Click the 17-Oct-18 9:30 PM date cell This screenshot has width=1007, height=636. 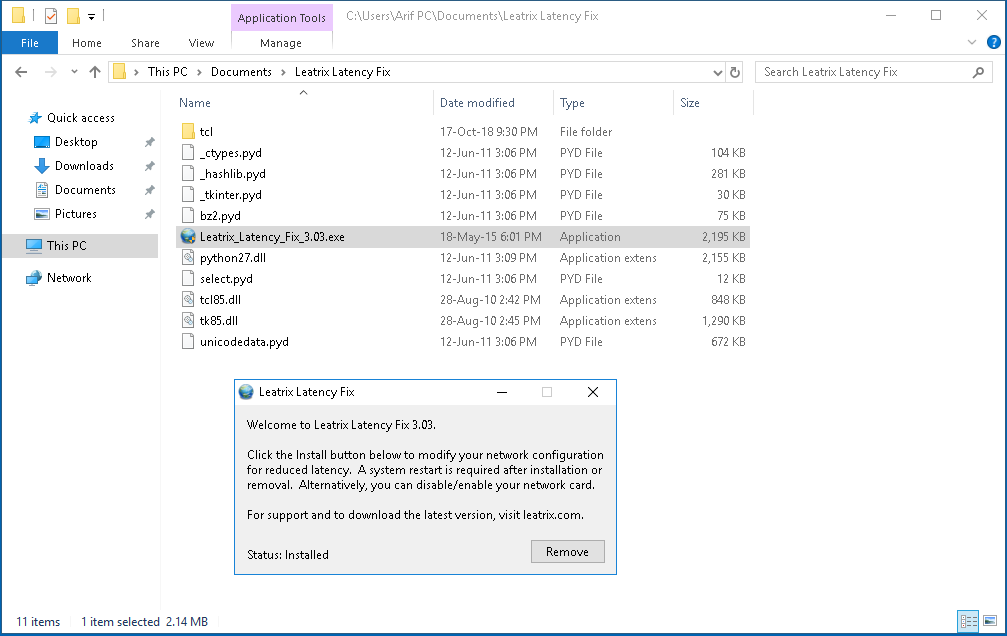click(489, 132)
